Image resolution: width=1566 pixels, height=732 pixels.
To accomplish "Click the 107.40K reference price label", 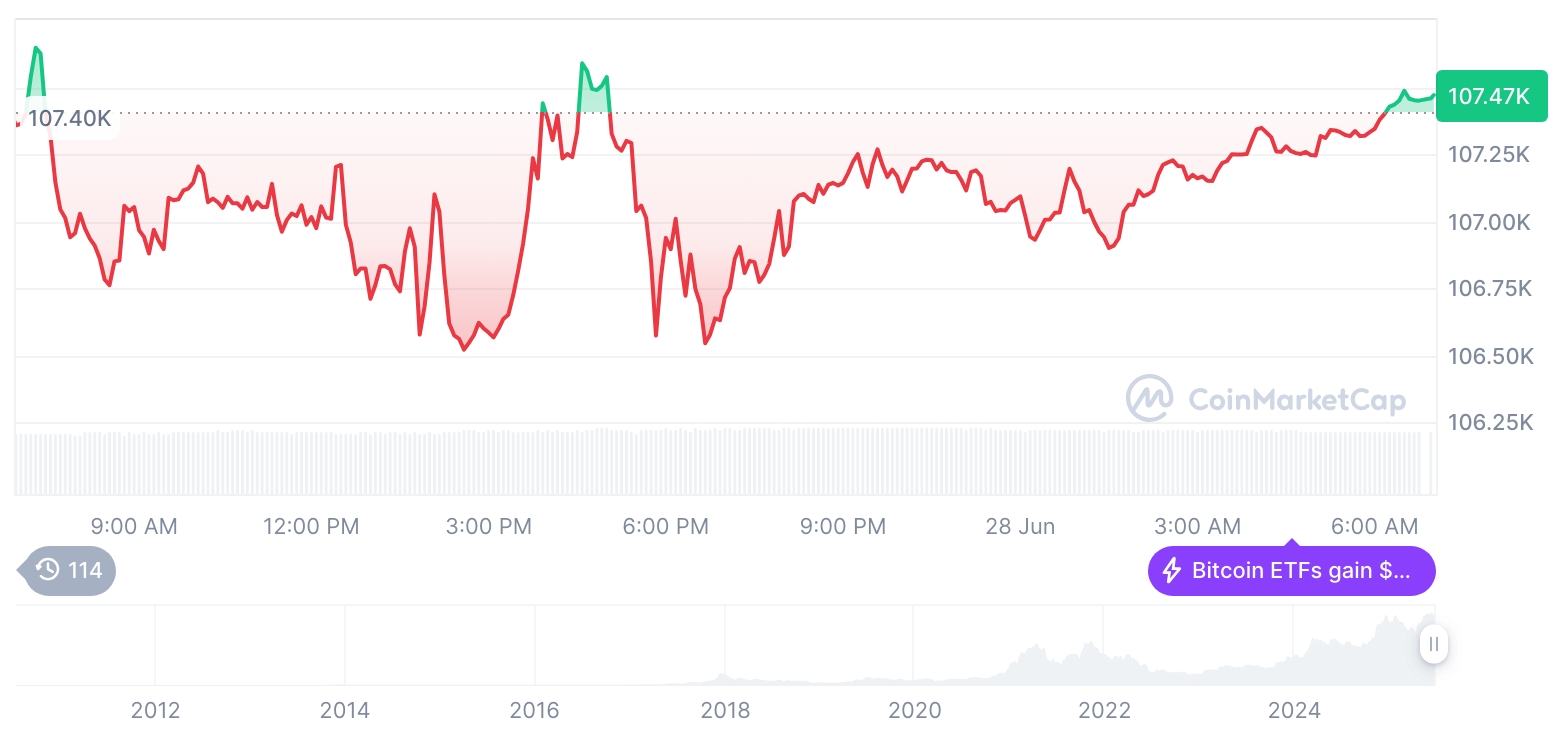I will click(69, 118).
